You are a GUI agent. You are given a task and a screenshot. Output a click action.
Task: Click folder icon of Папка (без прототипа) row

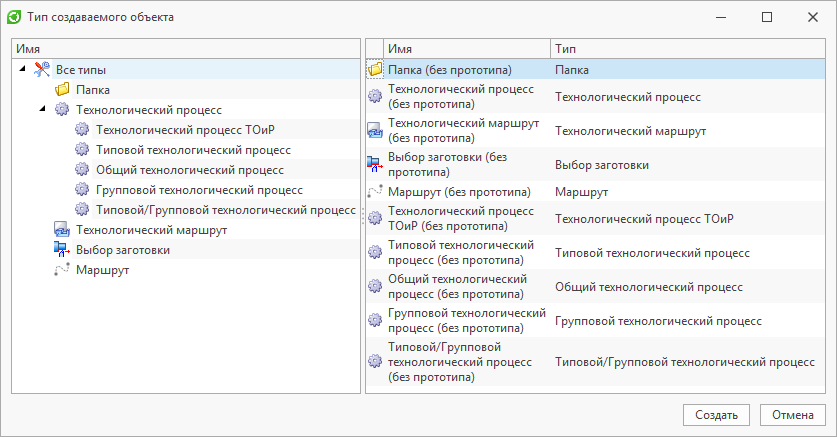(x=375, y=69)
